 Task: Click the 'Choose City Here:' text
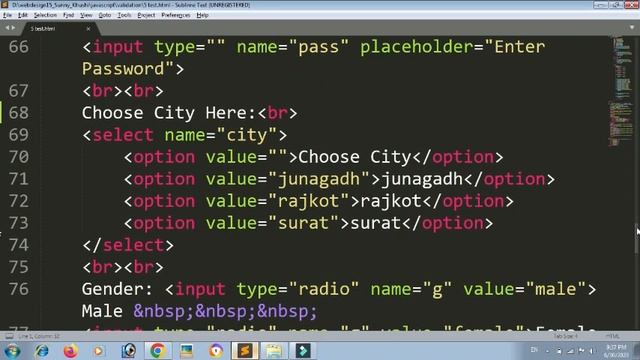pos(169,113)
